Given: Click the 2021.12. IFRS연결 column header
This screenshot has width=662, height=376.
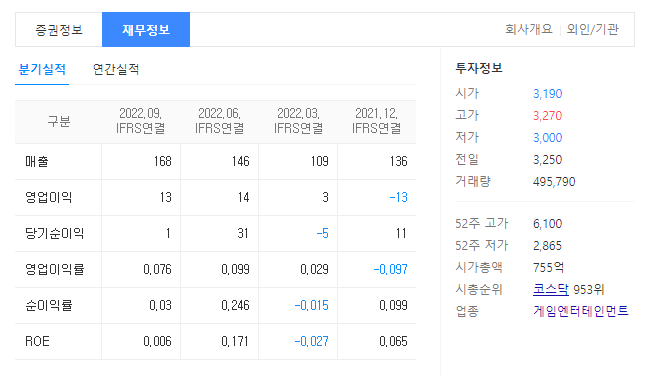Looking at the screenshot, I should (377, 121).
